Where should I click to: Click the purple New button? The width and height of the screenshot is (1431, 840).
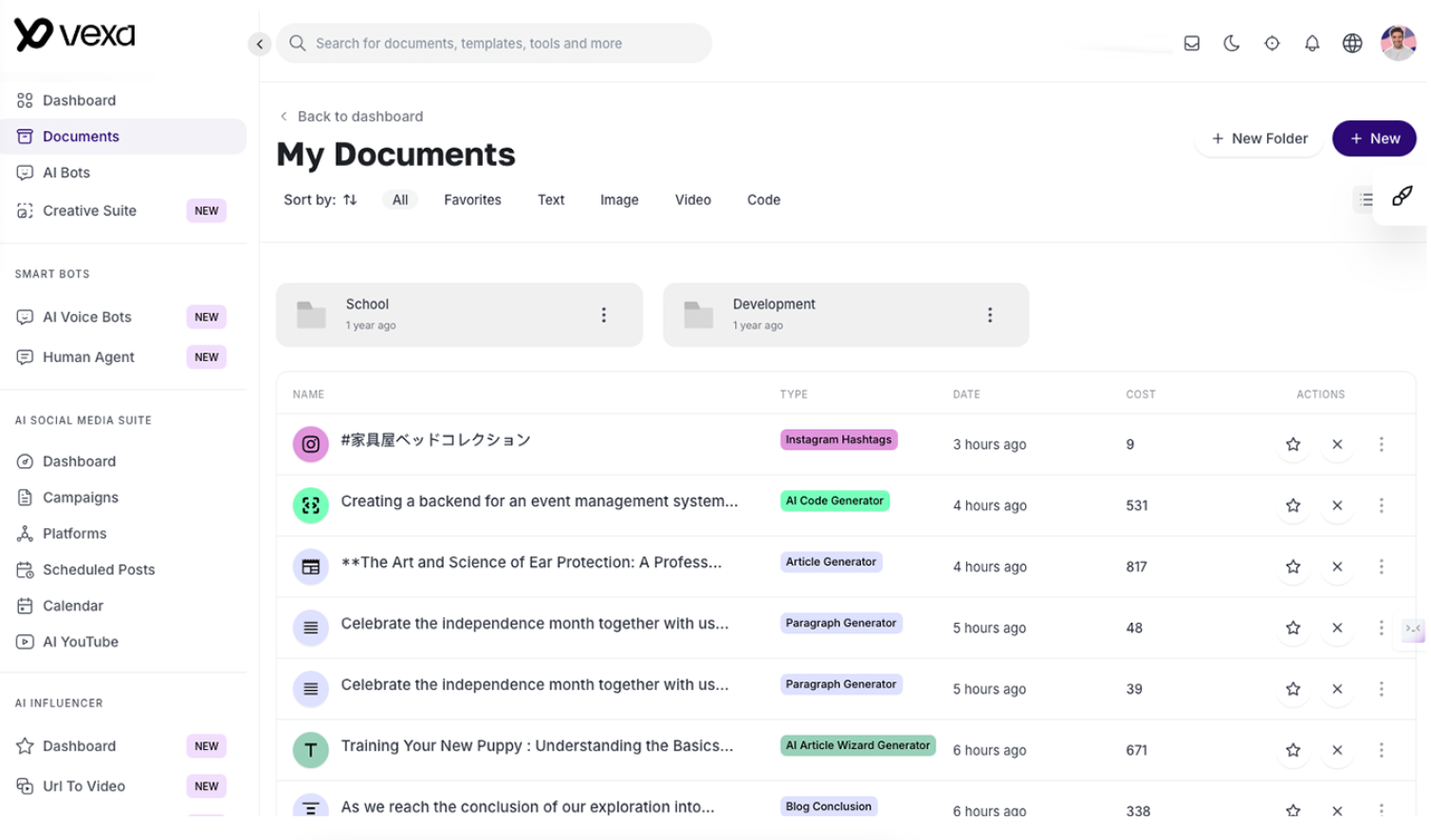(1373, 138)
